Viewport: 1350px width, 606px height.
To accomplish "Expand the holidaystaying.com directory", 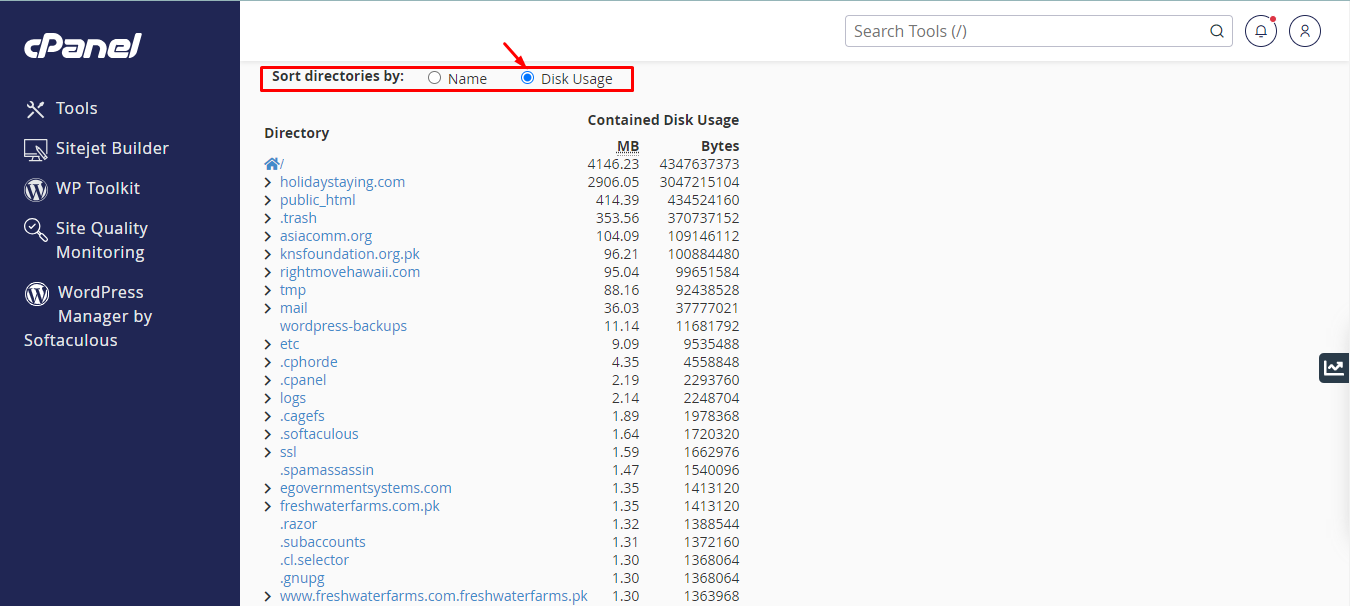I will [x=268, y=182].
